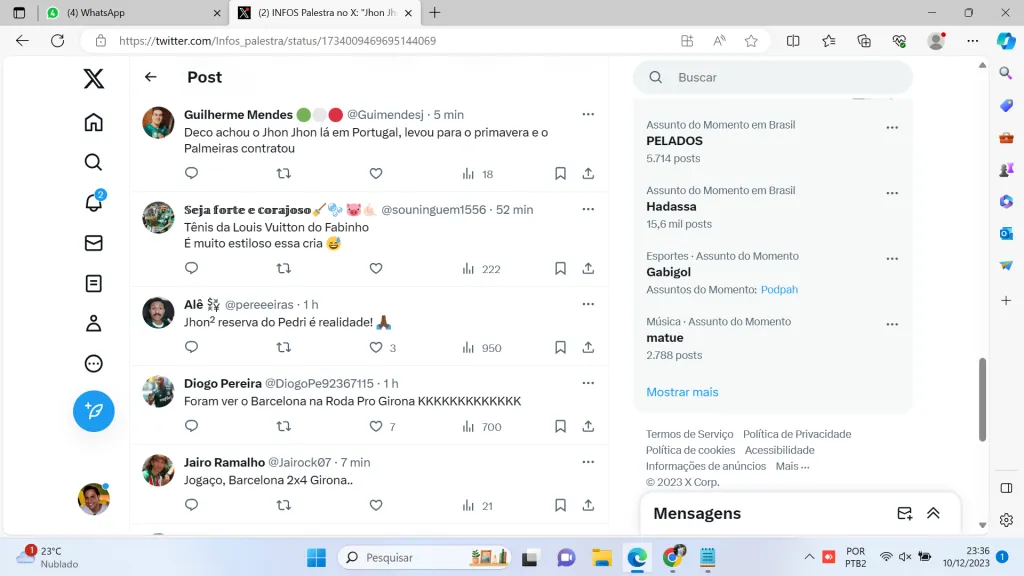
Task: Open Direct Messages envelope in sidebar
Action: 93,243
